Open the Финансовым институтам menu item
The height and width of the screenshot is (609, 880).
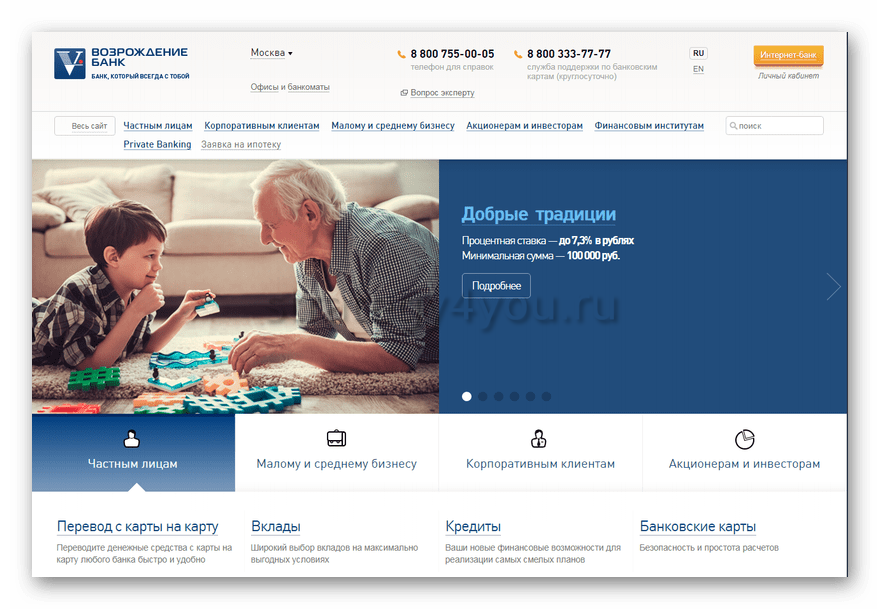point(649,126)
